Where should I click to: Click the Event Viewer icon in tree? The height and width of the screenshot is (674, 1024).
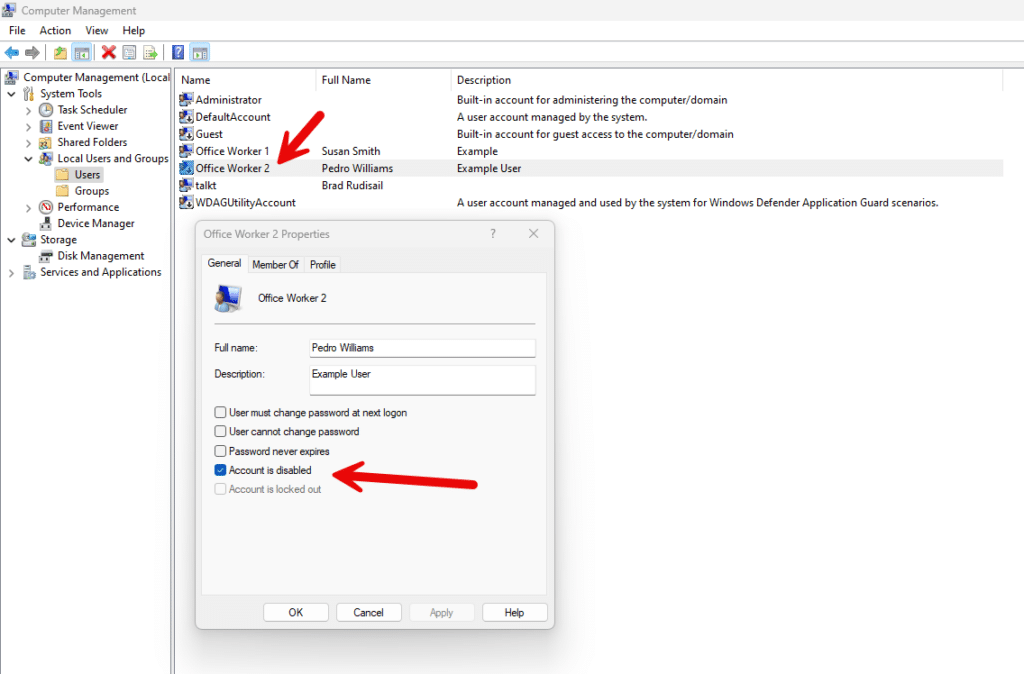pos(46,126)
